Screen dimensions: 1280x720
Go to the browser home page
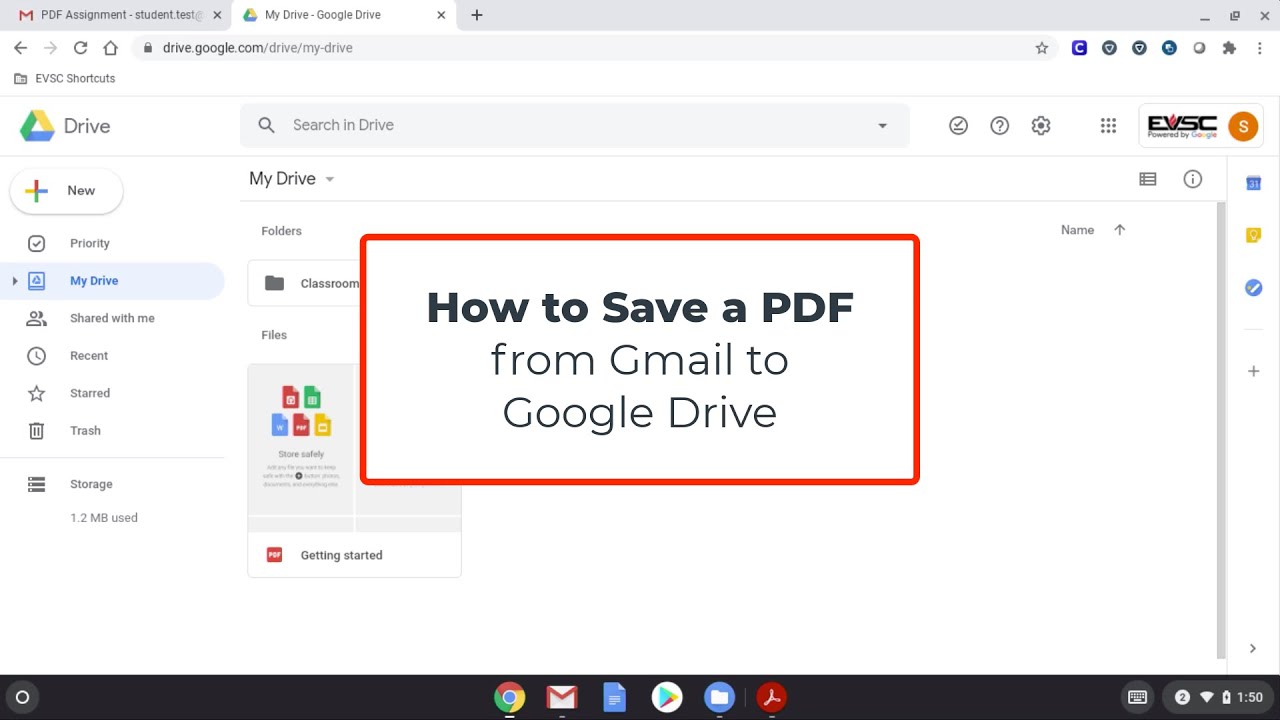click(110, 48)
